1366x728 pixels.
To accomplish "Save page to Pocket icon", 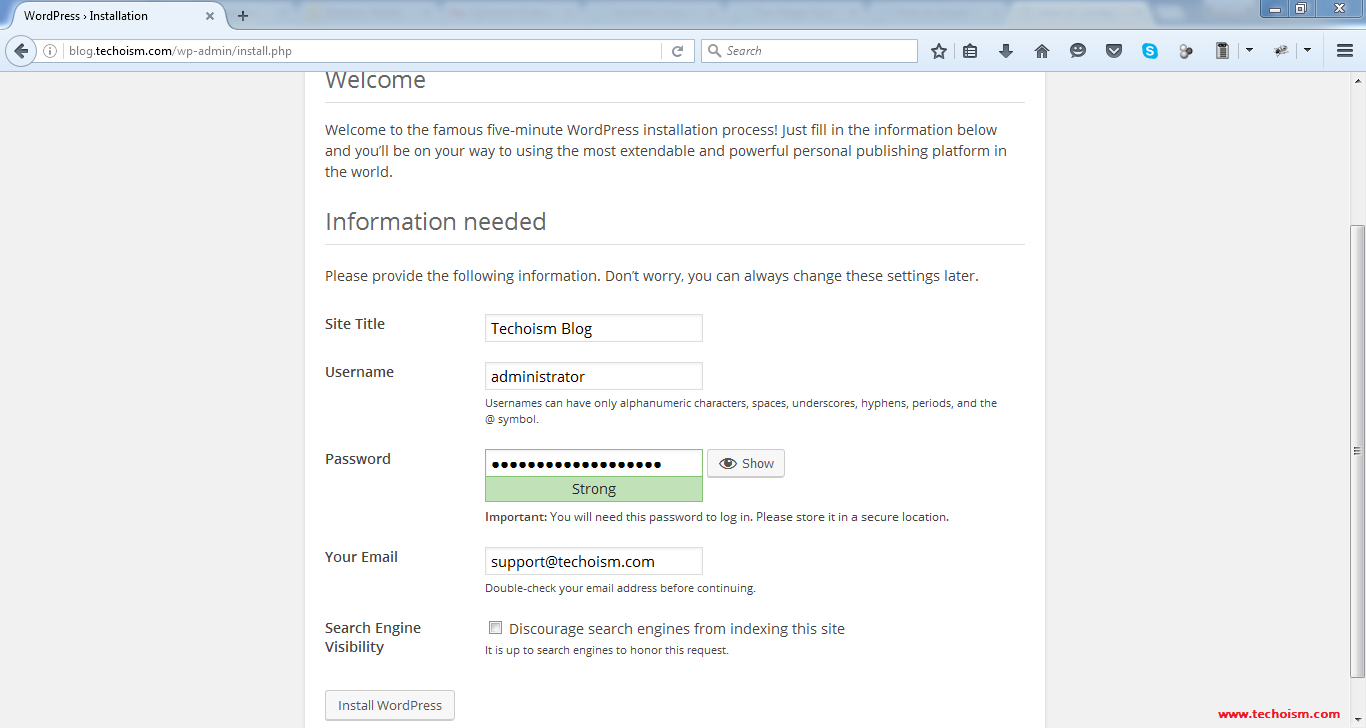I will pyautogui.click(x=1114, y=51).
